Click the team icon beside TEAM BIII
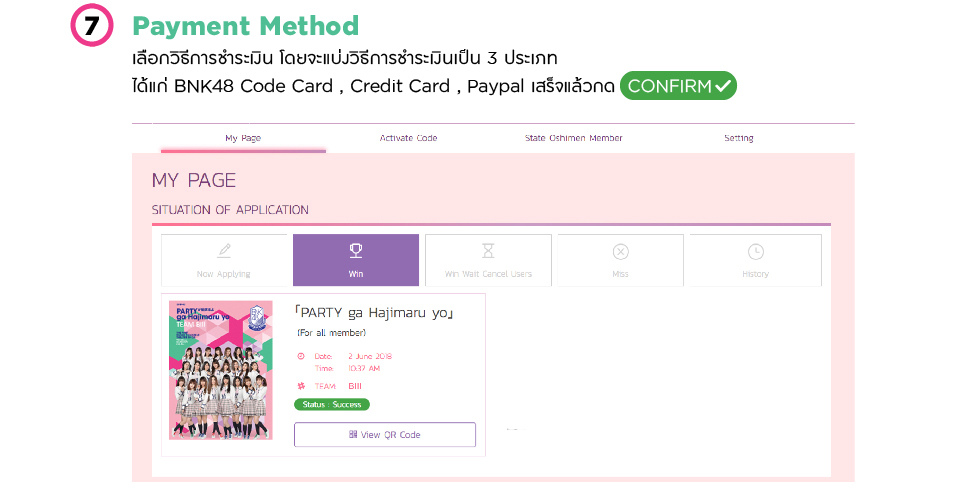The width and height of the screenshot is (960, 493). pyautogui.click(x=300, y=385)
